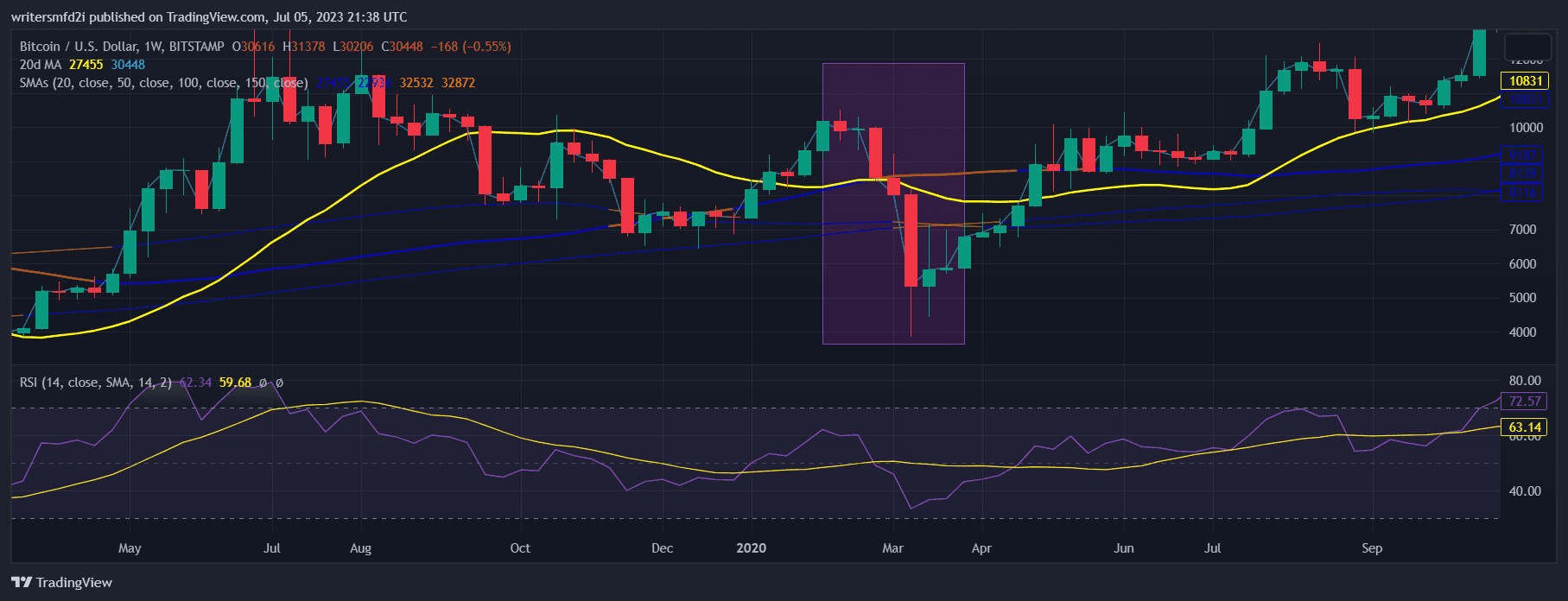Click the Mar label on time axis

pos(892,548)
